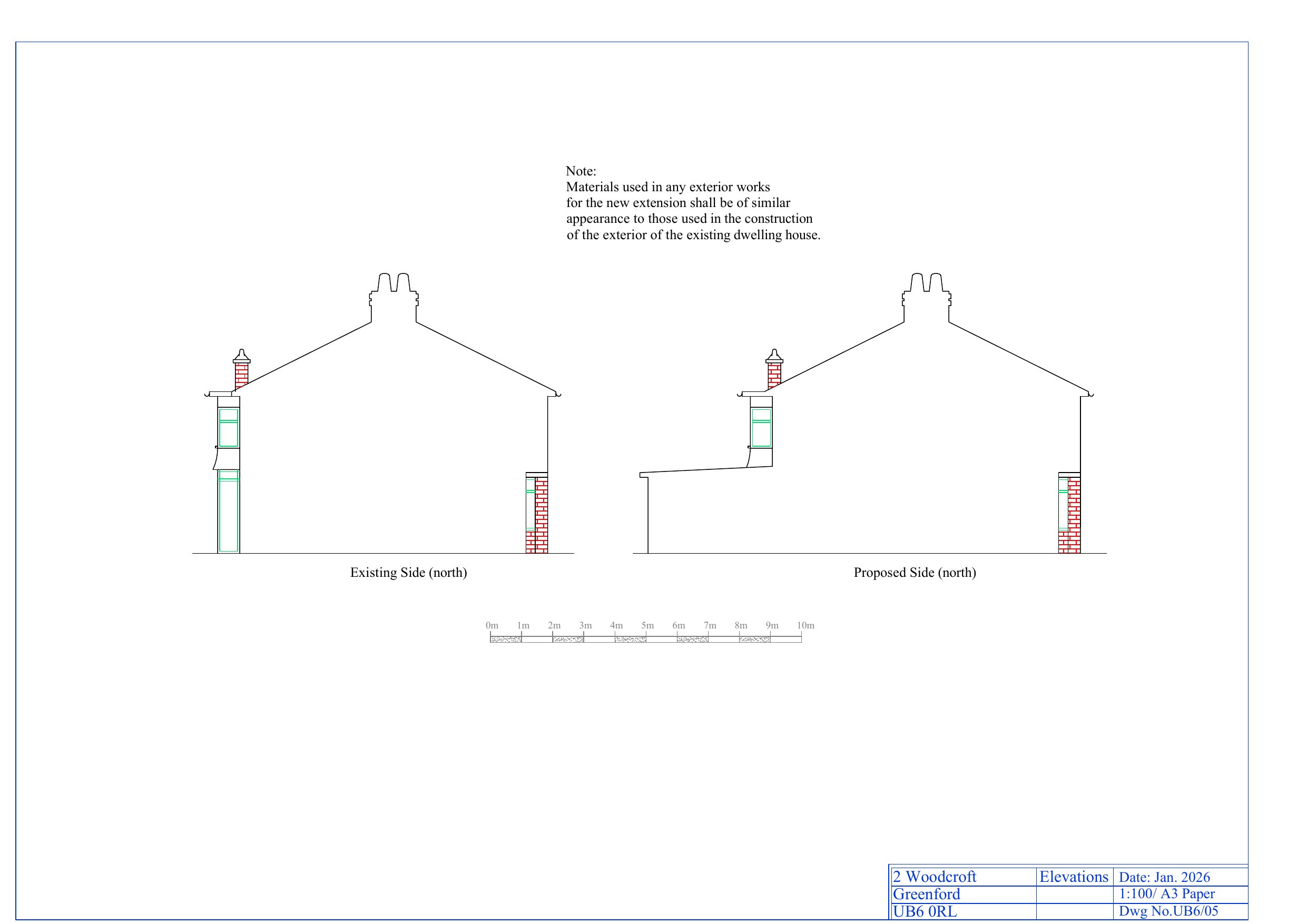
Task: Click the 'Existing Side (north)' caption
Action: 408,572
